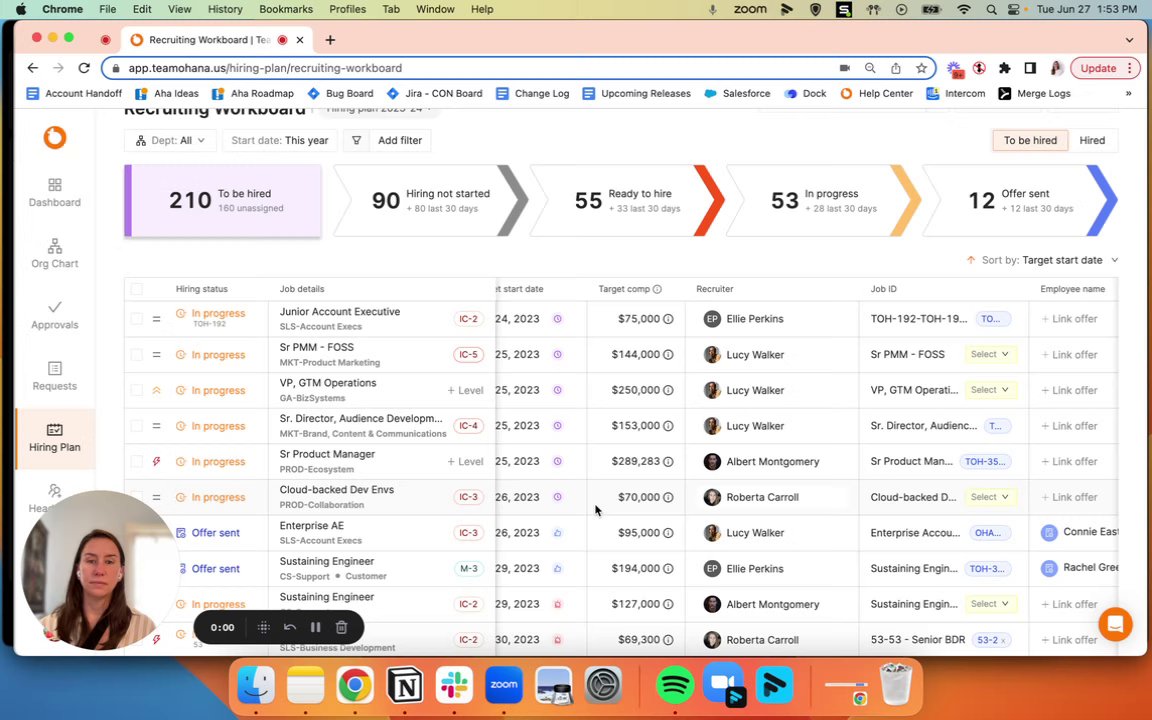Check the VP, GTM Operations row checkbox
1152x720 pixels.
coord(137,390)
